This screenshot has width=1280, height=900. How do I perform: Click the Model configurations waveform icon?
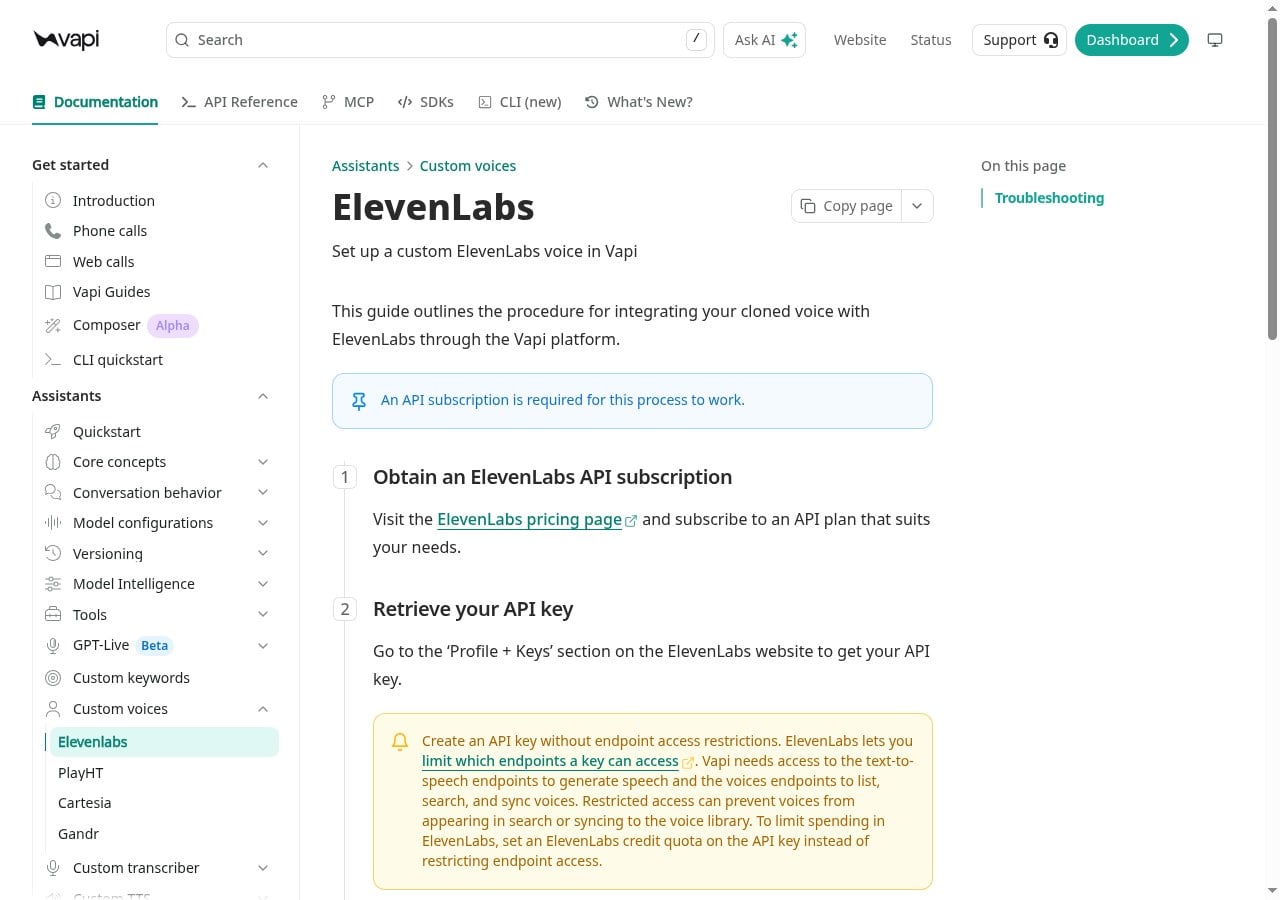[x=53, y=523]
